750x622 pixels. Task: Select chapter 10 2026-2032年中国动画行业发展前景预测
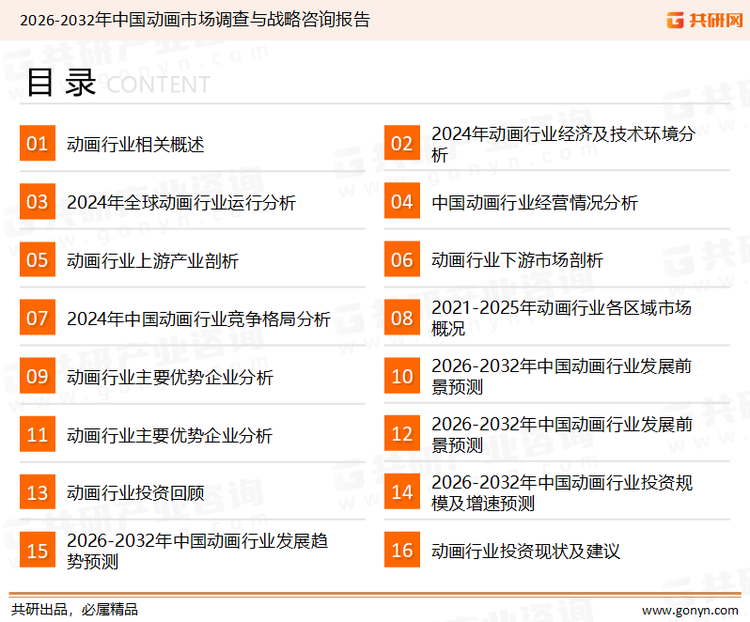pos(562,376)
